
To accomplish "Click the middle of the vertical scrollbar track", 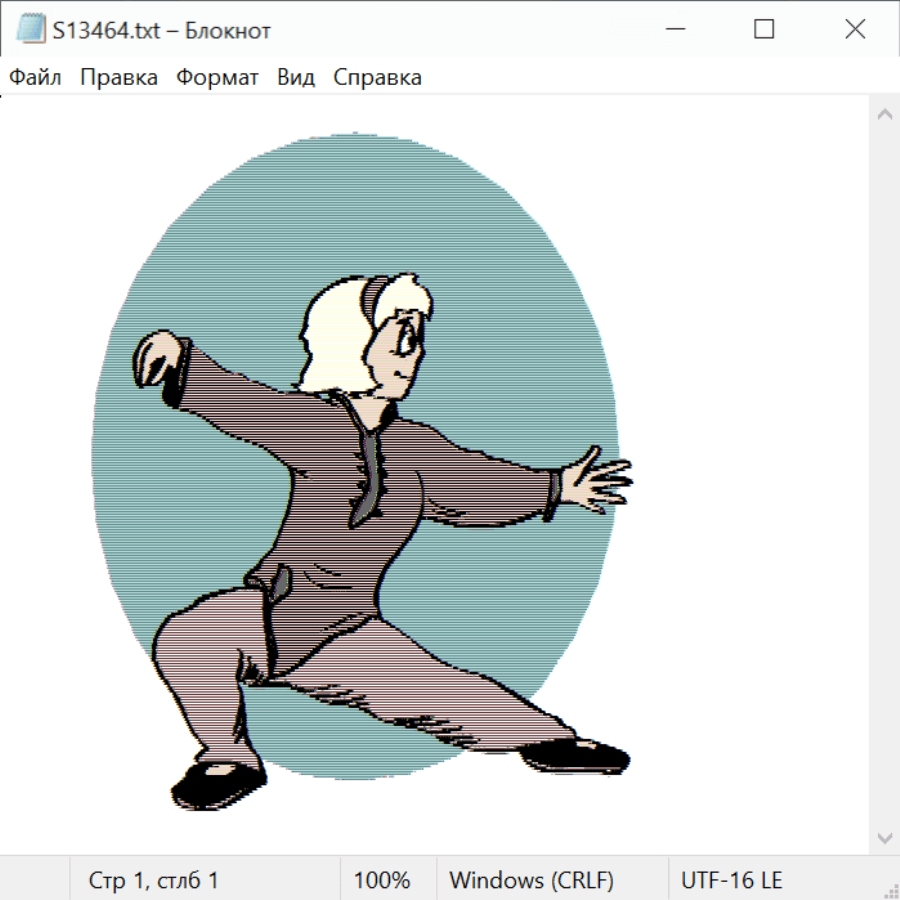I will click(x=884, y=476).
